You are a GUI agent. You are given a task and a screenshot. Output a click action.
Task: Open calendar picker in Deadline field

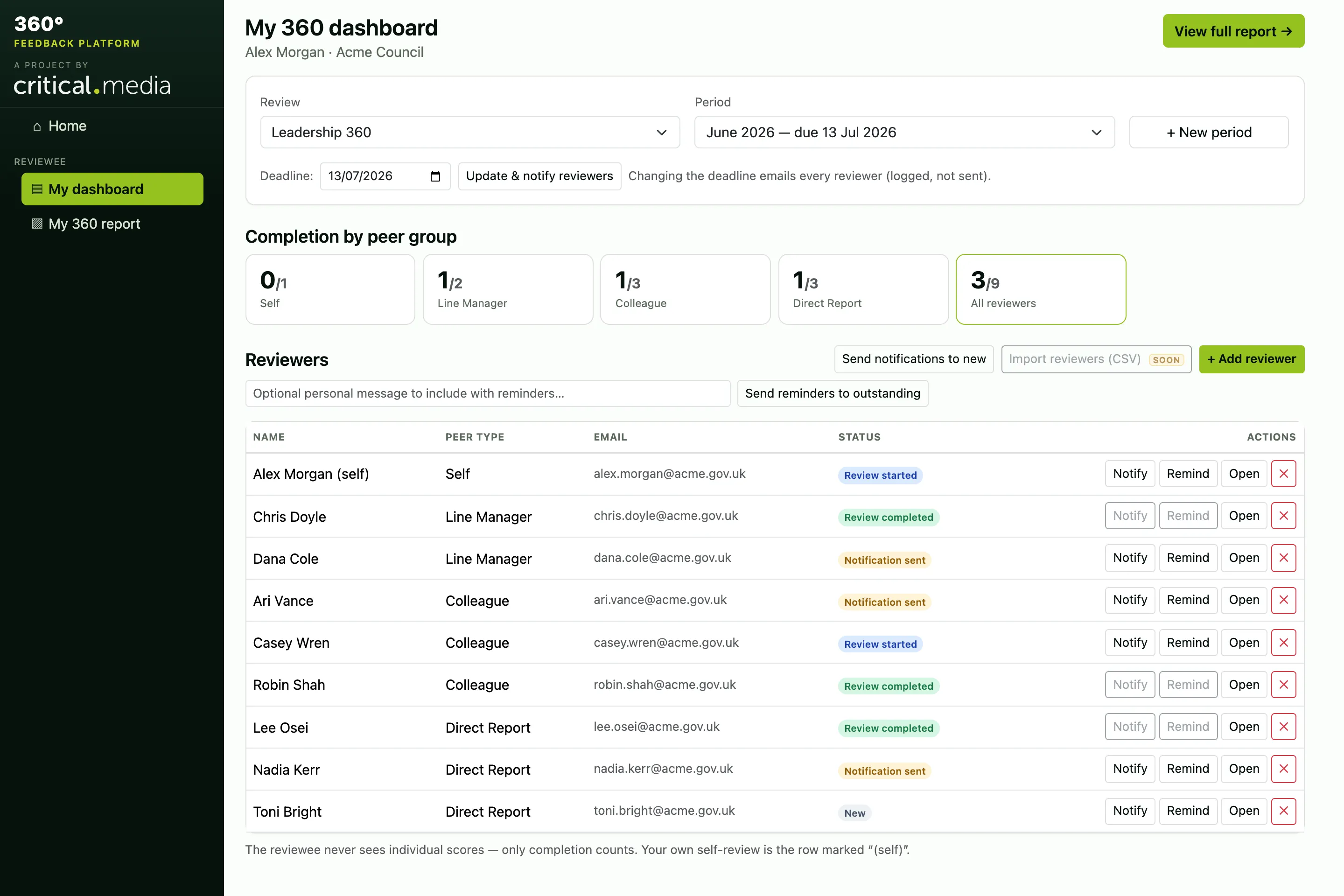[435, 176]
